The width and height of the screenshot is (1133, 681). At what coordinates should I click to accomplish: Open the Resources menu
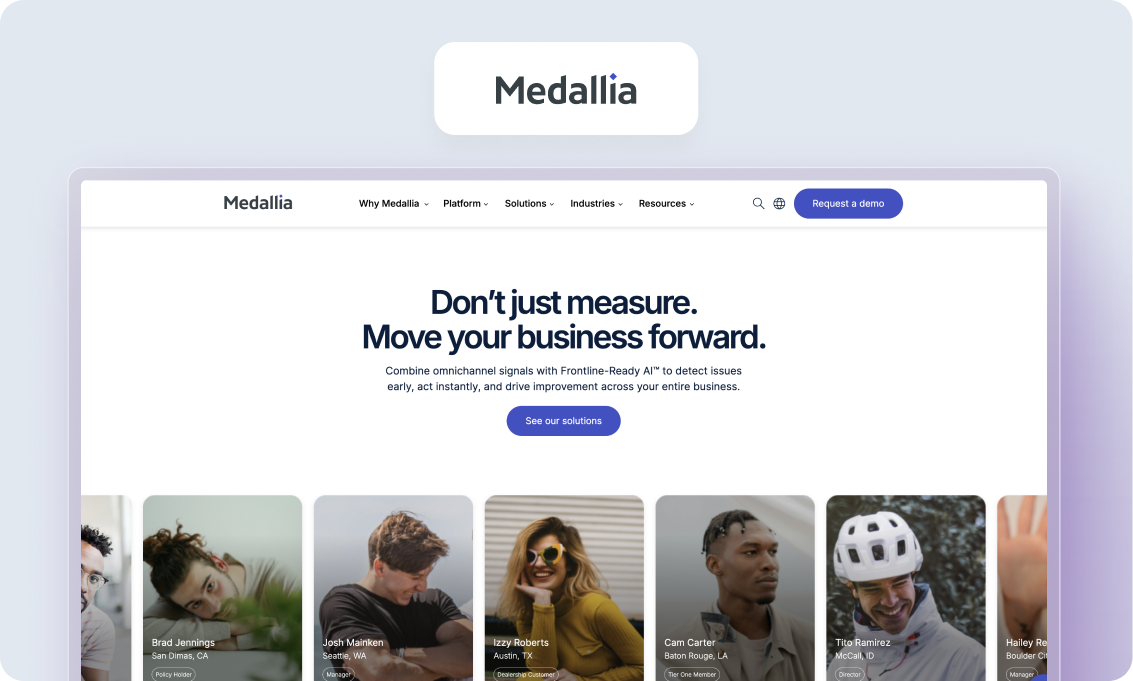(x=666, y=204)
